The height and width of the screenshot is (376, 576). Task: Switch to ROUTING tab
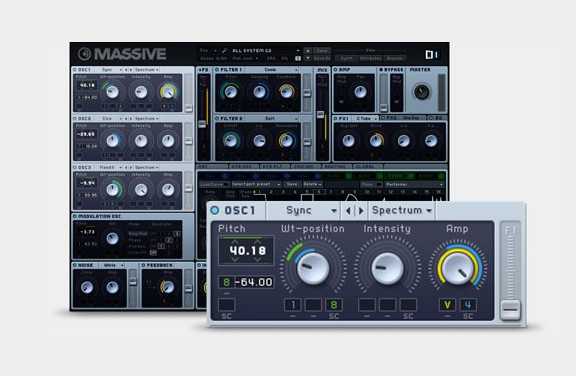(336, 167)
